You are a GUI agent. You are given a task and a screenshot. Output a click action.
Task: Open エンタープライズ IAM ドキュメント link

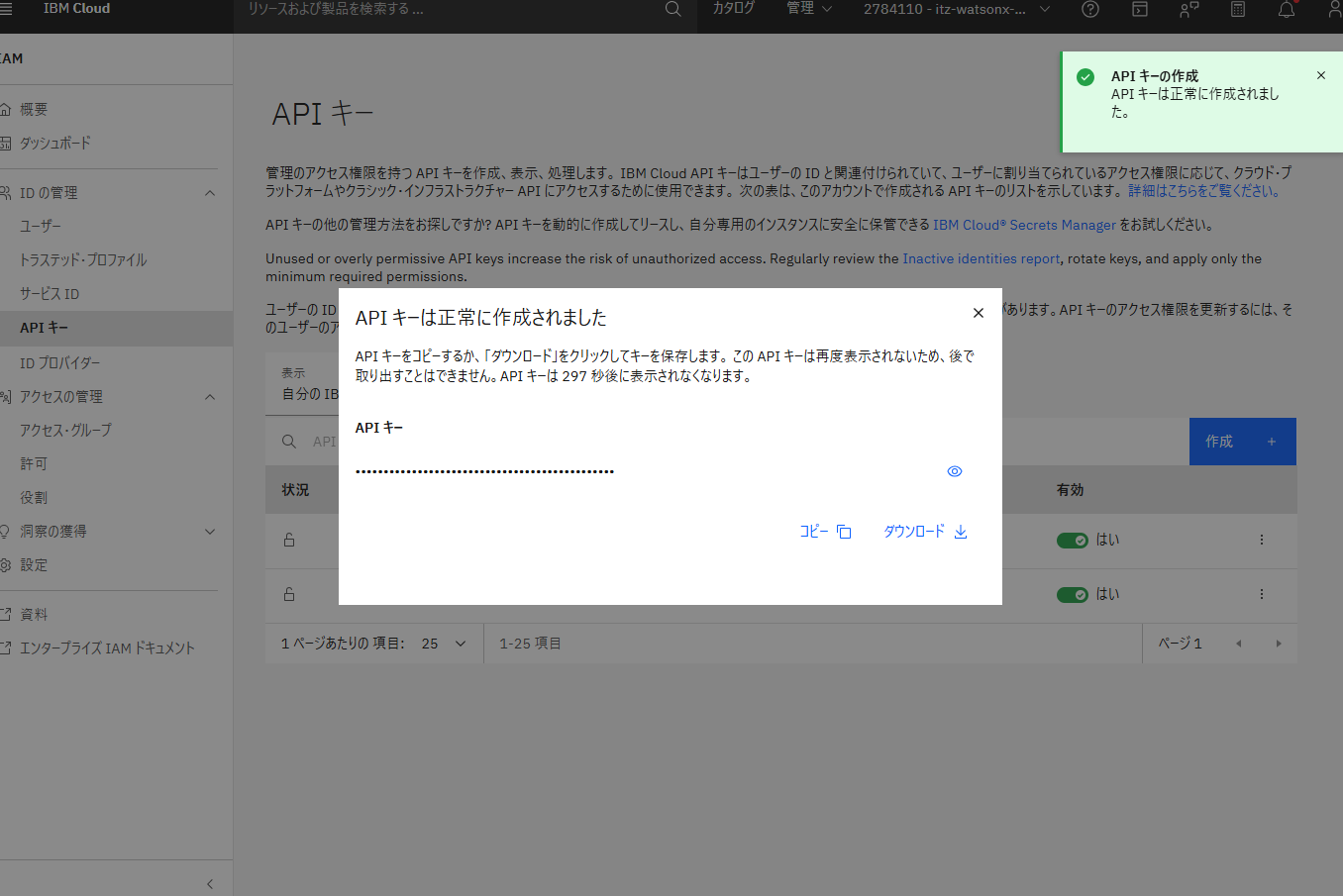pos(107,648)
